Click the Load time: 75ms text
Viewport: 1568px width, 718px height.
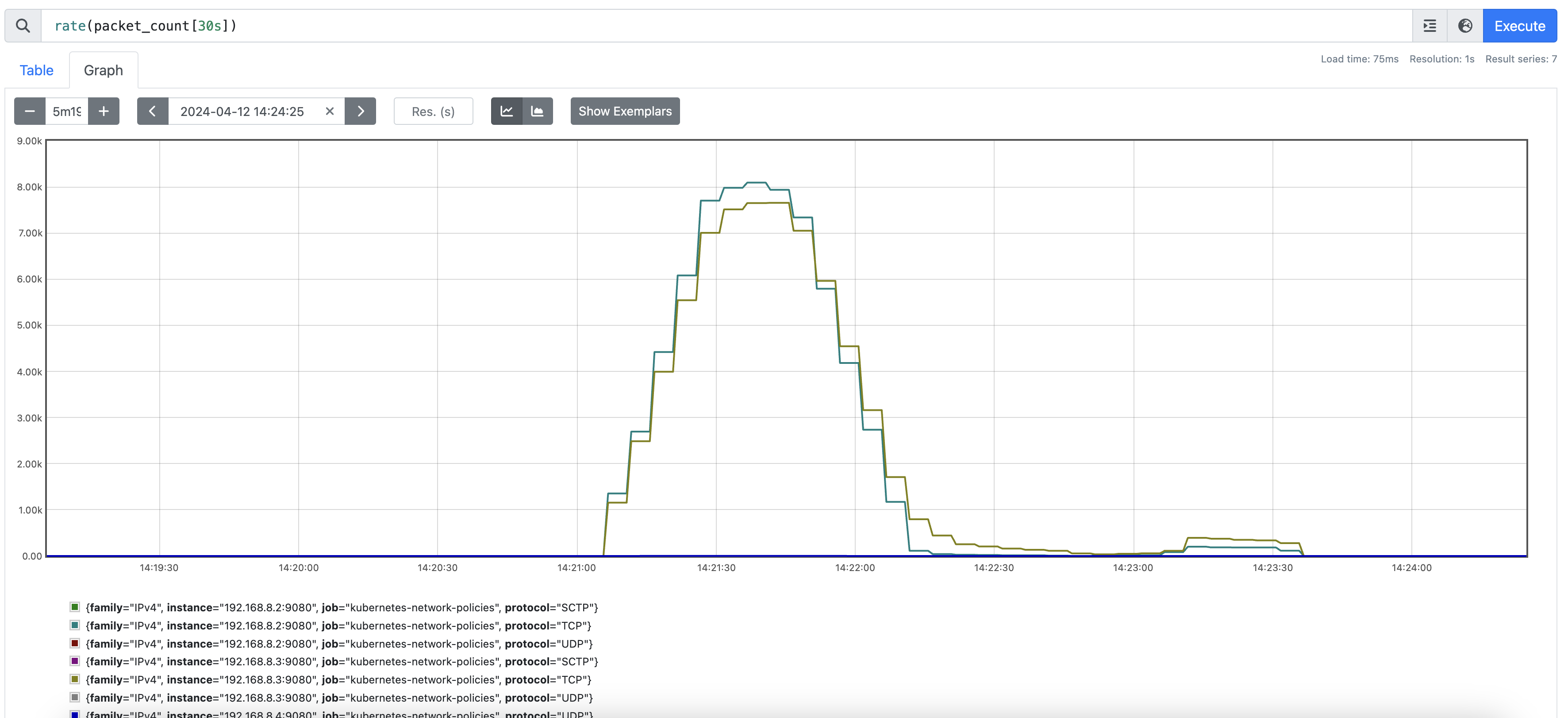click(1359, 59)
